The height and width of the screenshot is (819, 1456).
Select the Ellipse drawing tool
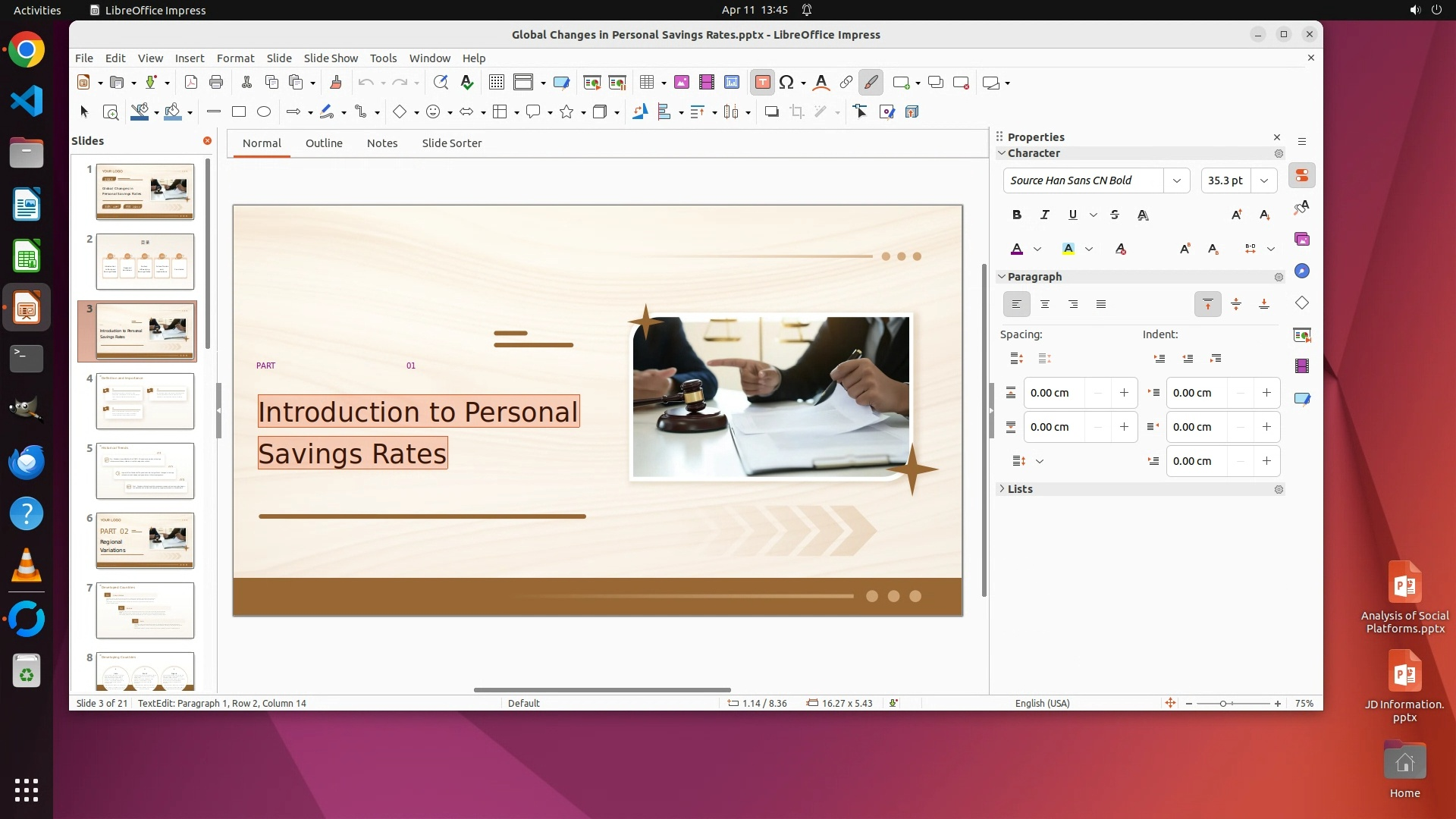pyautogui.click(x=264, y=112)
